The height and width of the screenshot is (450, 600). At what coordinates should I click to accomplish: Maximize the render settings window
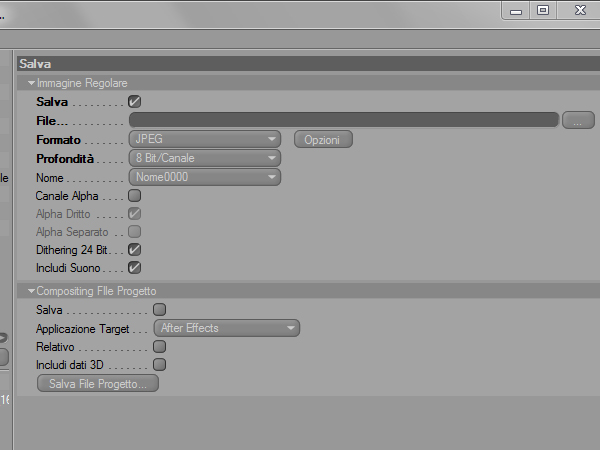click(543, 10)
